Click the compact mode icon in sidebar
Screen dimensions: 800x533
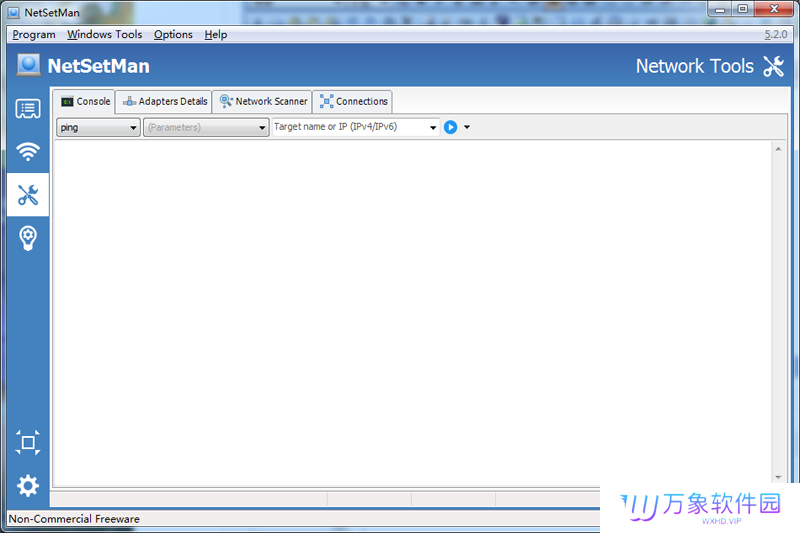click(x=28, y=442)
